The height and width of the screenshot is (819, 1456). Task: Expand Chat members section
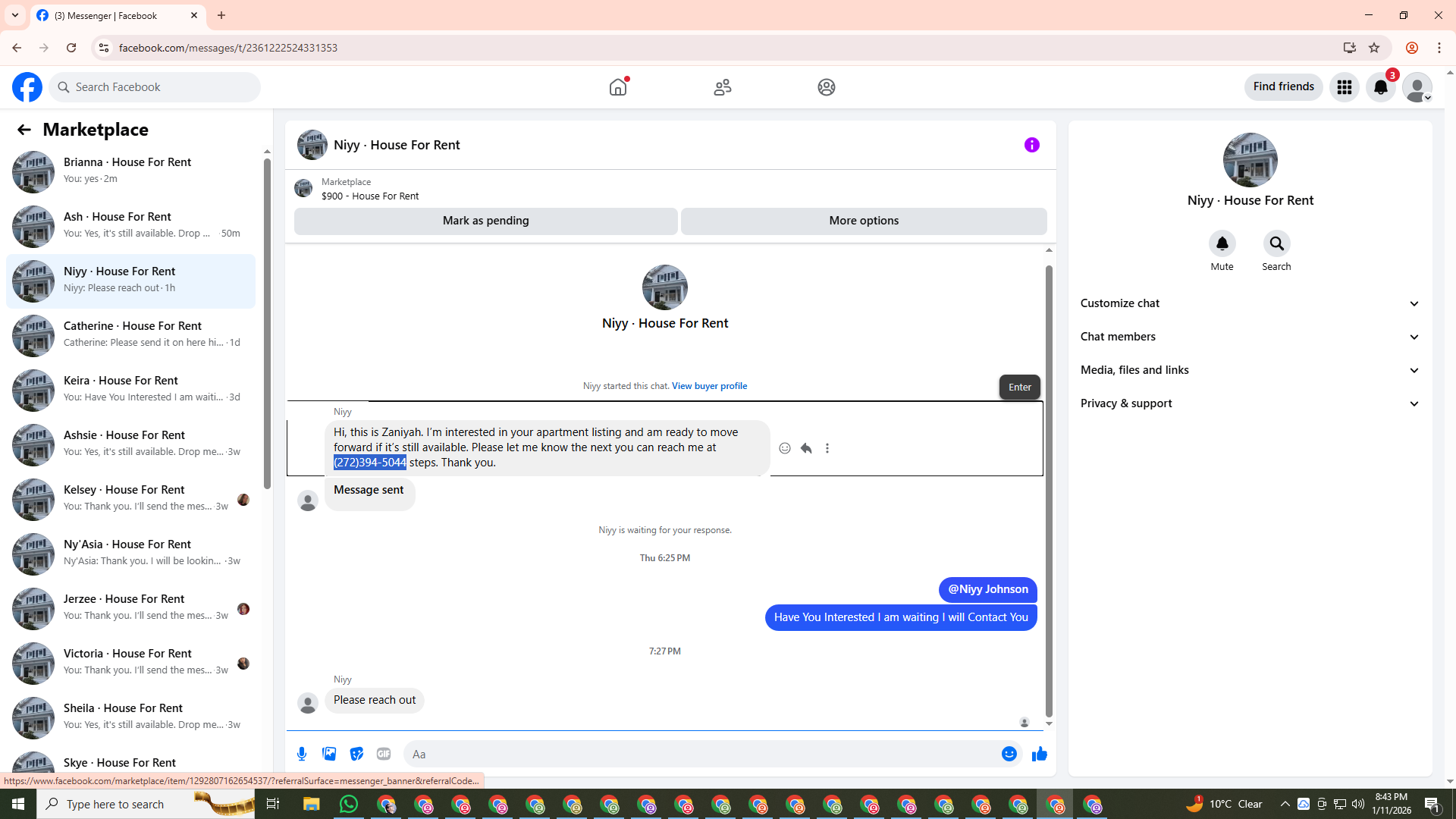[1250, 337]
